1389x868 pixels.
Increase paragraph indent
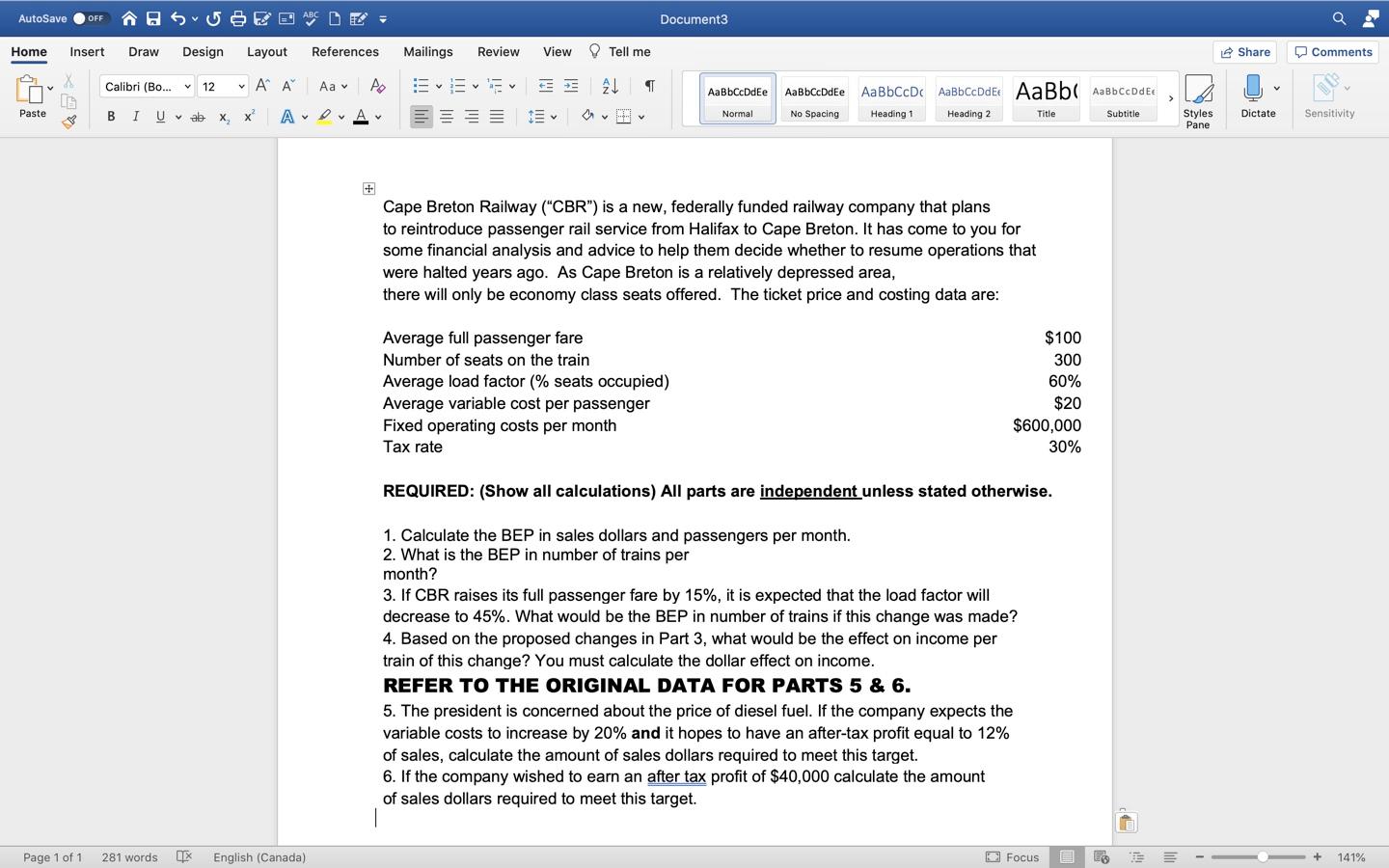tap(570, 86)
